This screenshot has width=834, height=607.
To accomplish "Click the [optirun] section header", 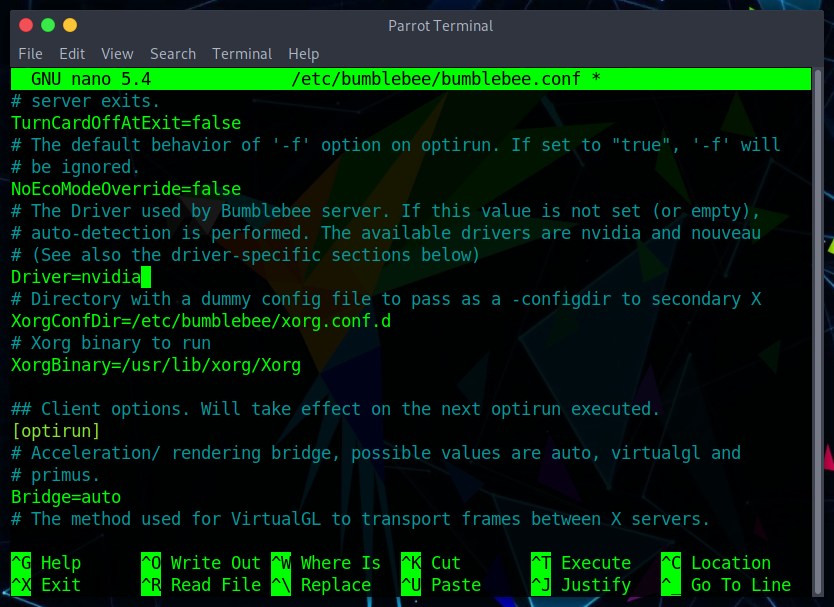I will tap(56, 431).
